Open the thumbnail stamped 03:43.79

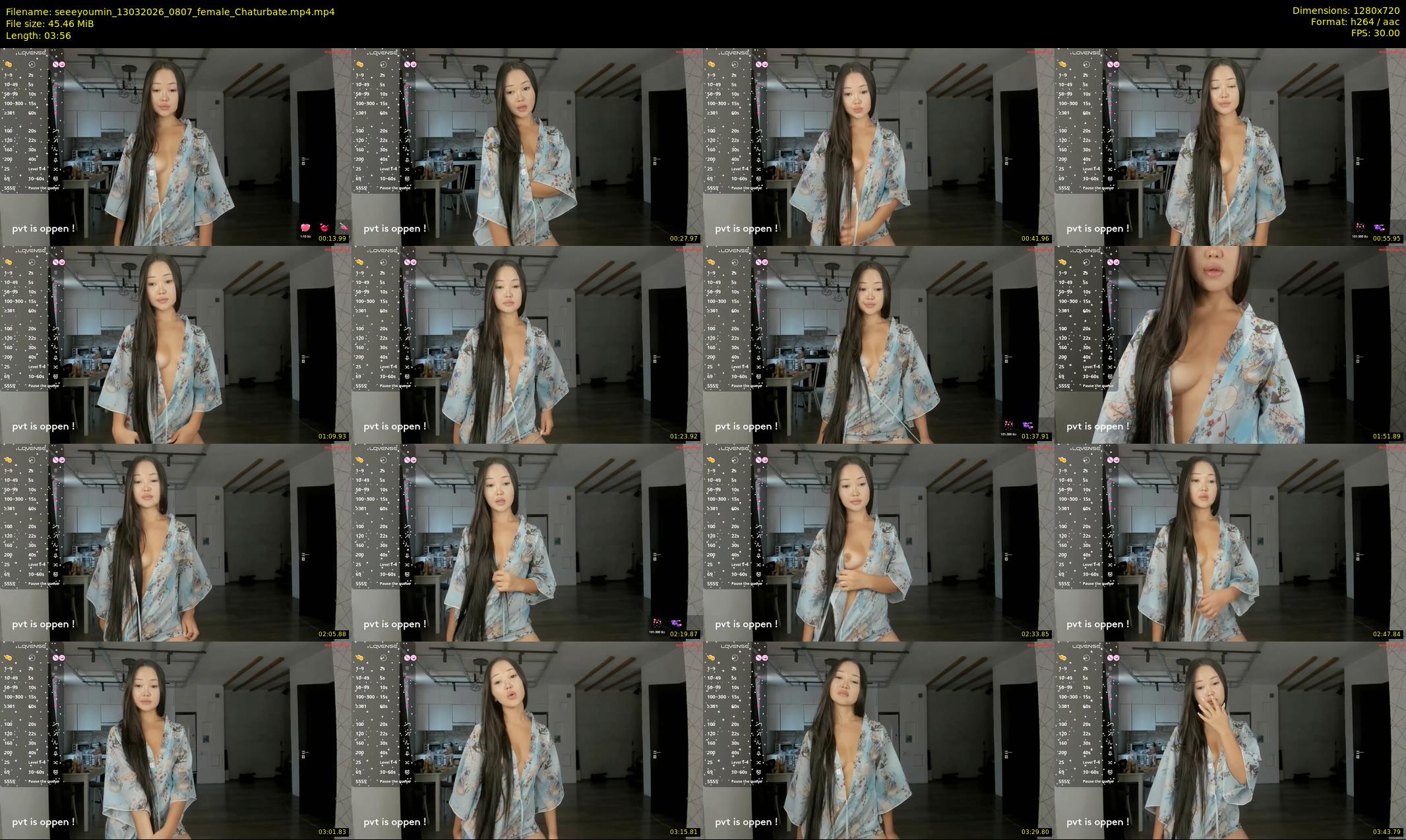point(1230,740)
